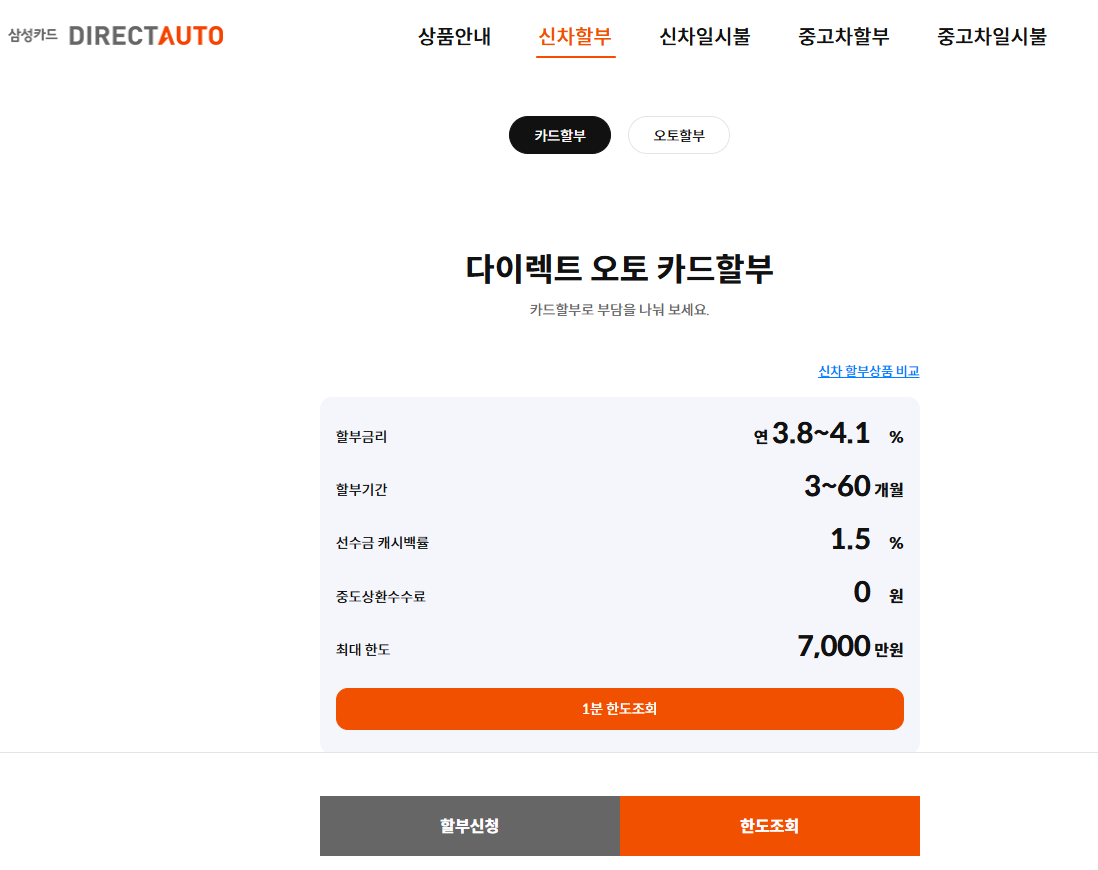
Task: Click the 최대 한도 label
Action: (x=363, y=649)
